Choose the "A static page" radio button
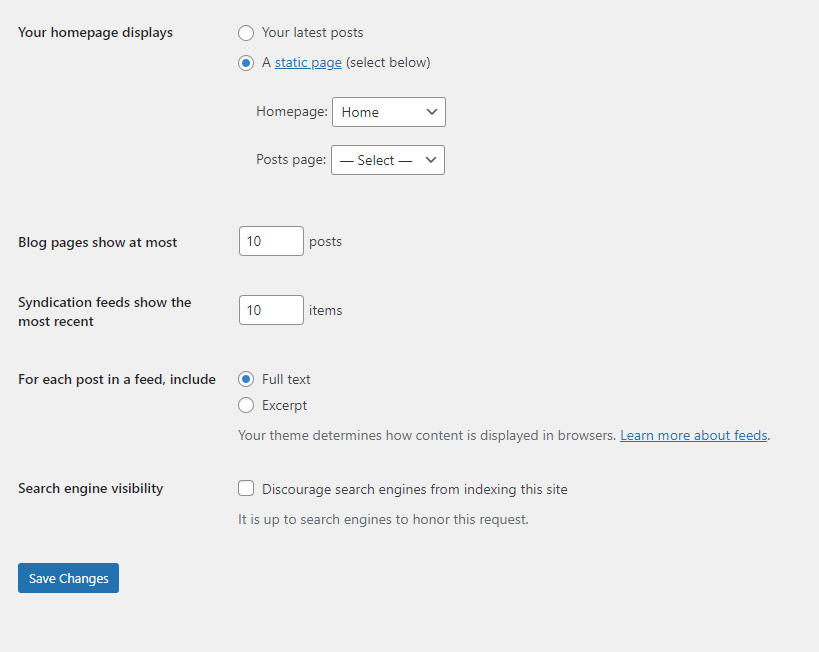The image size is (819, 652). 246,62
